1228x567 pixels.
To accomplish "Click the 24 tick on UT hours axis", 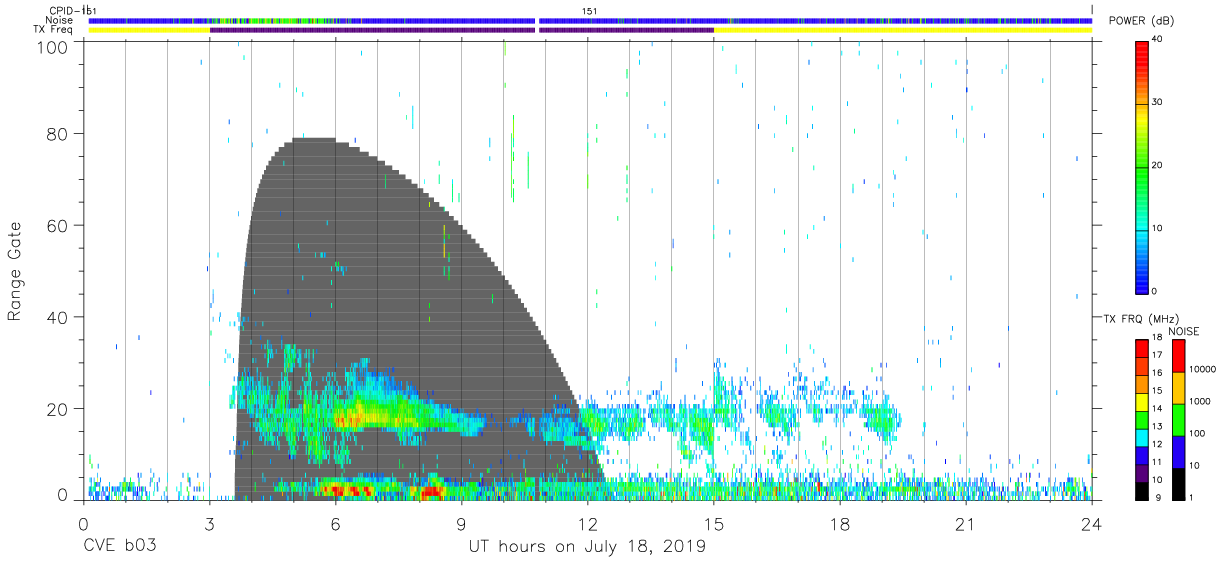I will [1092, 524].
